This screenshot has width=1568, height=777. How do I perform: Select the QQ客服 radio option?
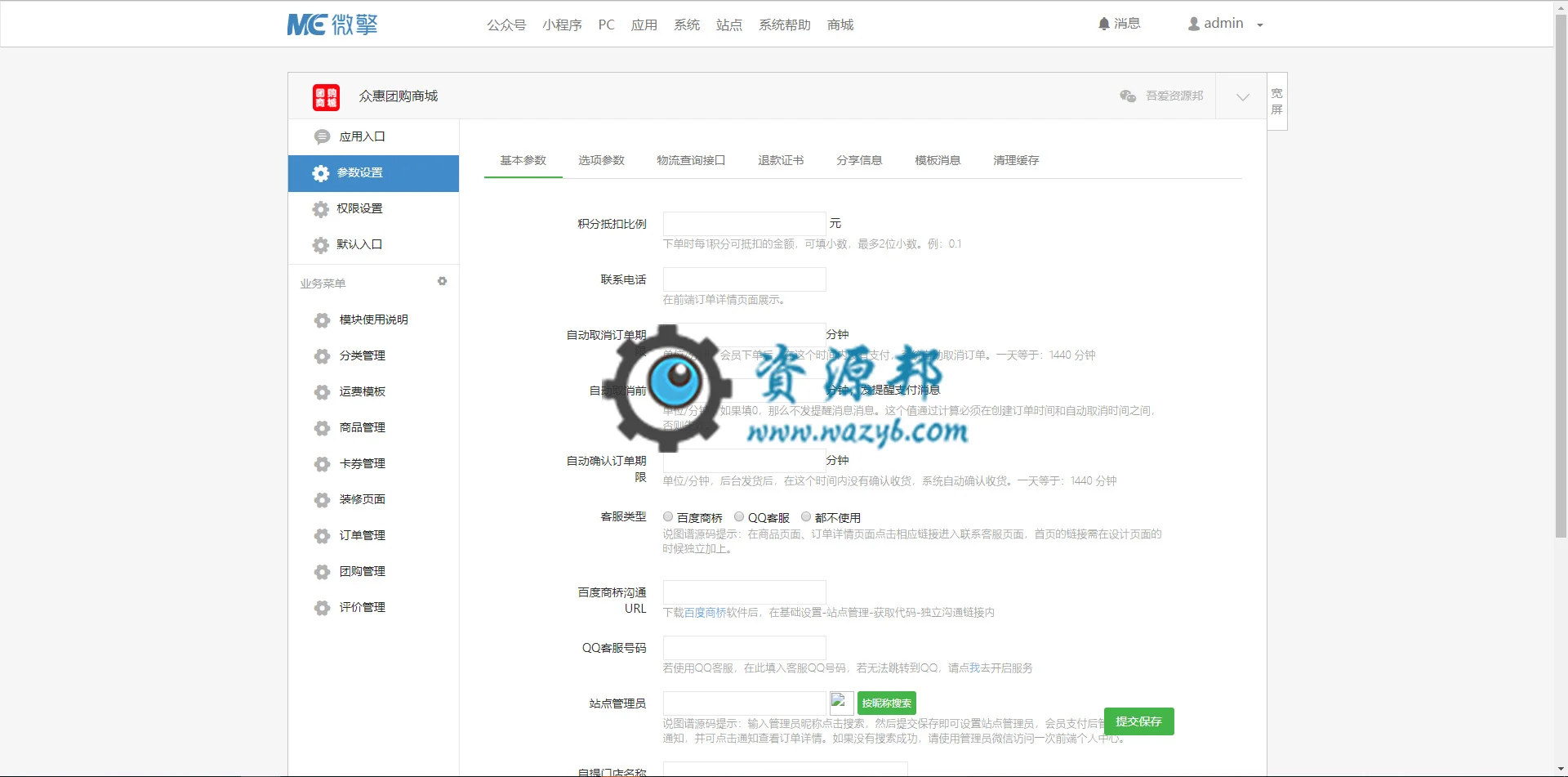(739, 516)
